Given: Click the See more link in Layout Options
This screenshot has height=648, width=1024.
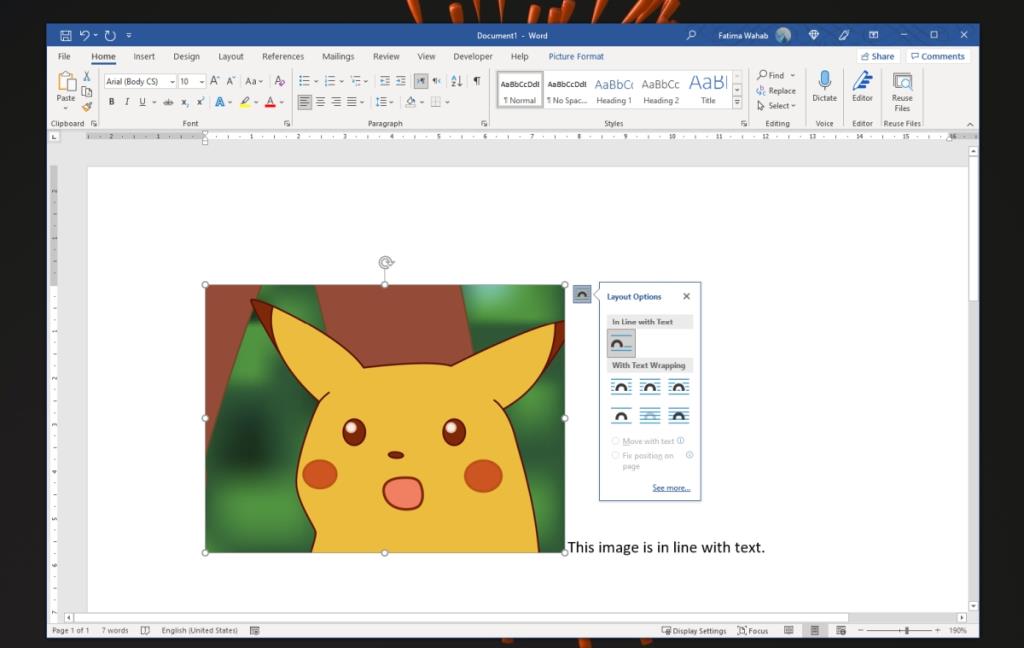Looking at the screenshot, I should click(671, 487).
